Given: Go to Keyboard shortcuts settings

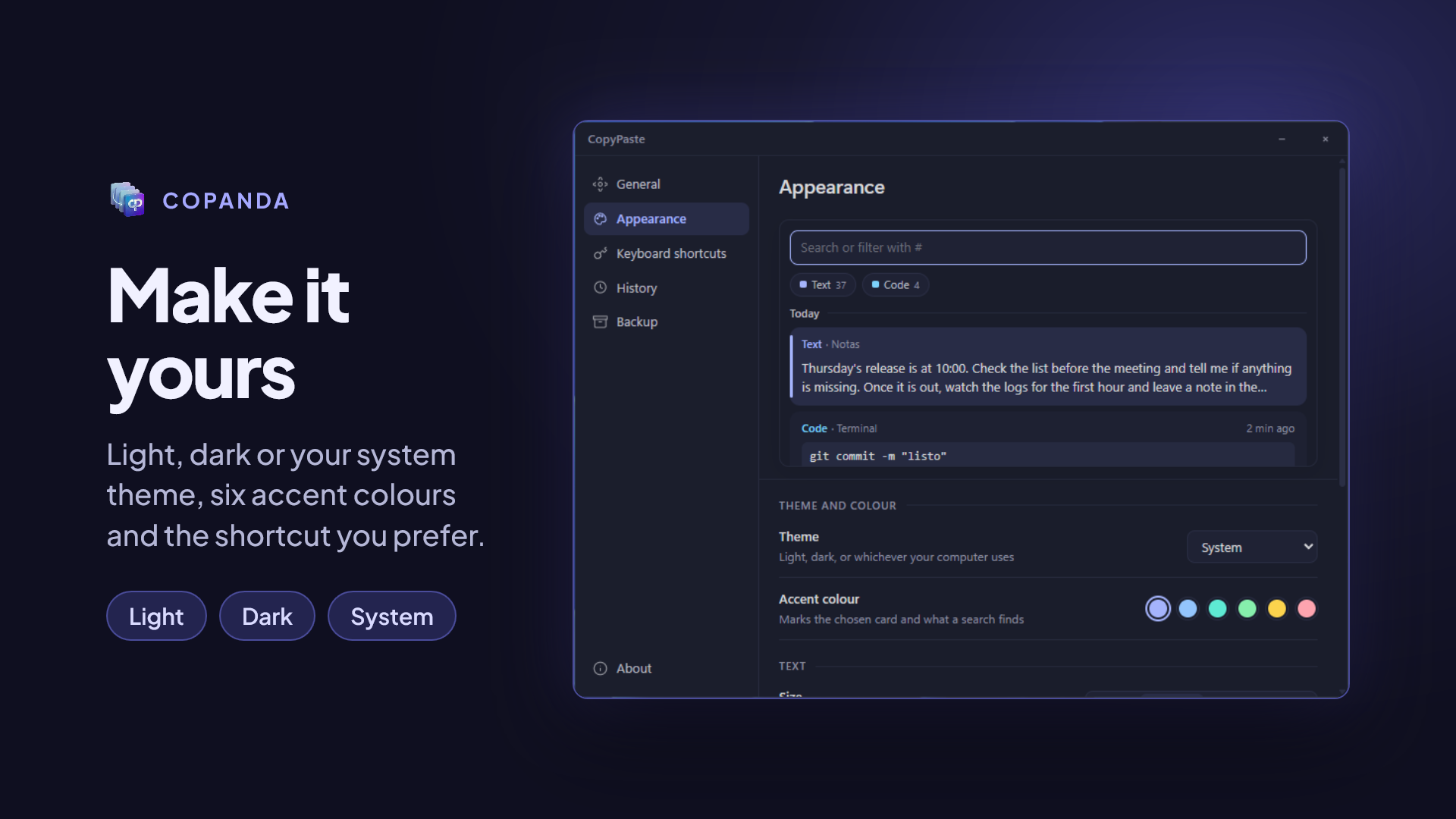Looking at the screenshot, I should (666, 253).
